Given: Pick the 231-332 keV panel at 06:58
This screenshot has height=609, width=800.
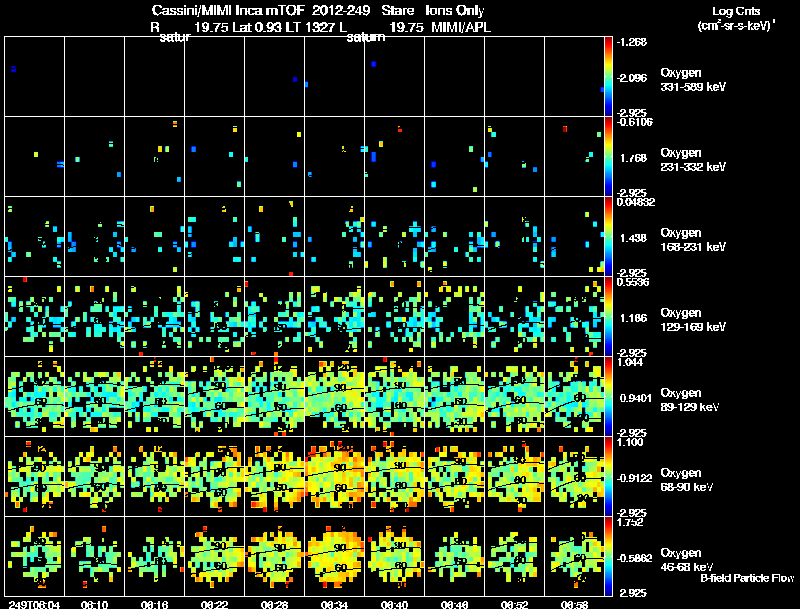Looking at the screenshot, I should [x=574, y=157].
